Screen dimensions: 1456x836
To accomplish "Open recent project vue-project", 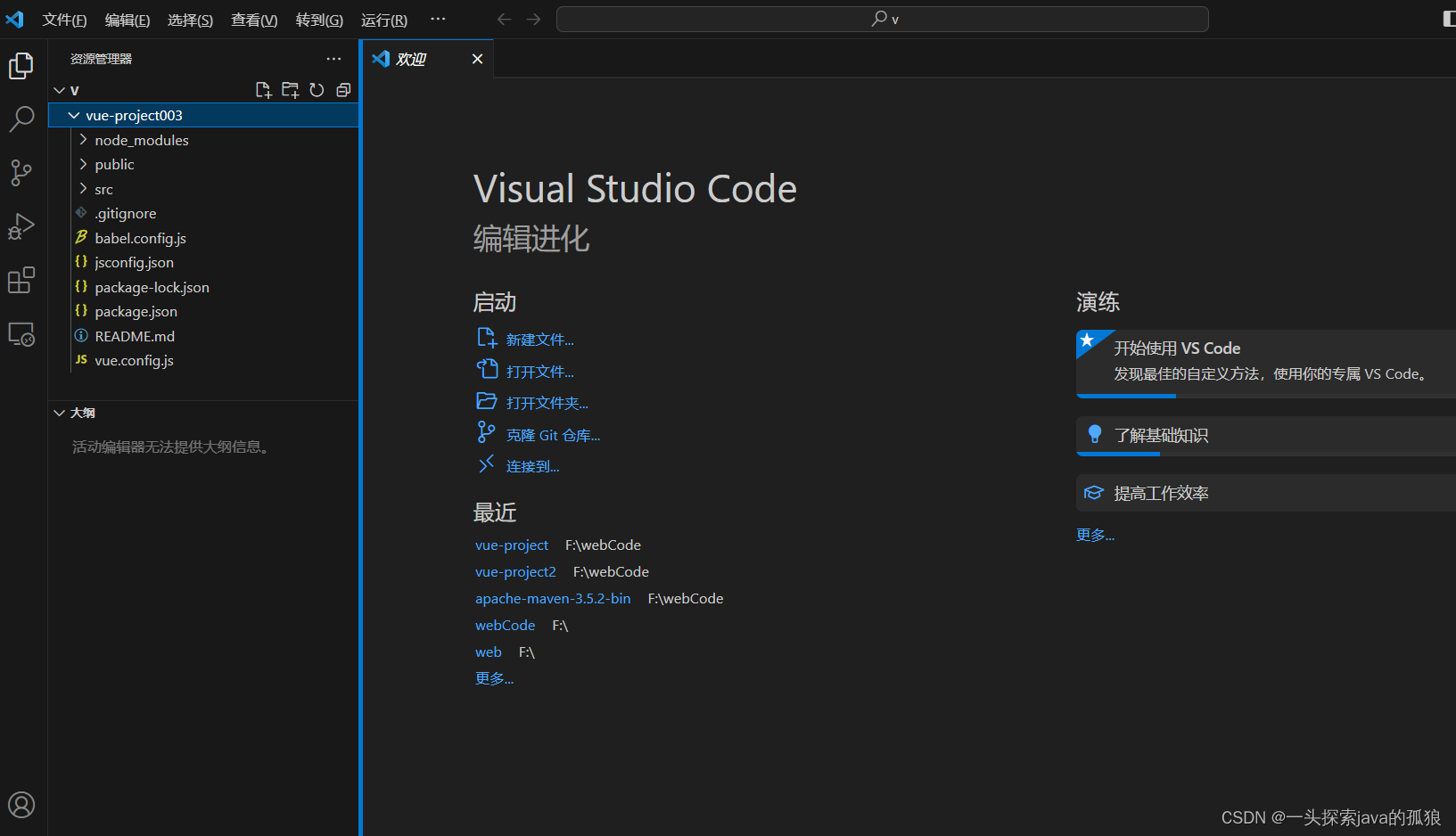I will pos(512,545).
